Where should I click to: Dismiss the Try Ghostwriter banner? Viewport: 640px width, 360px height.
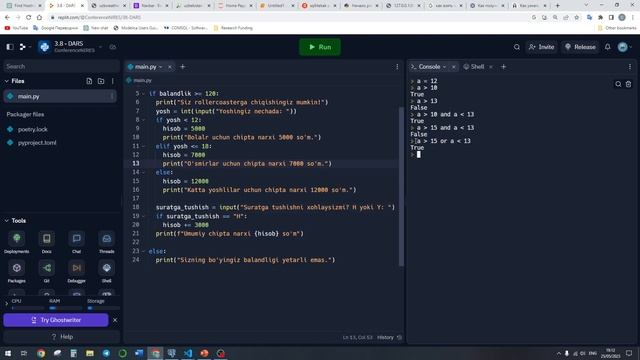pyautogui.click(x=115, y=320)
